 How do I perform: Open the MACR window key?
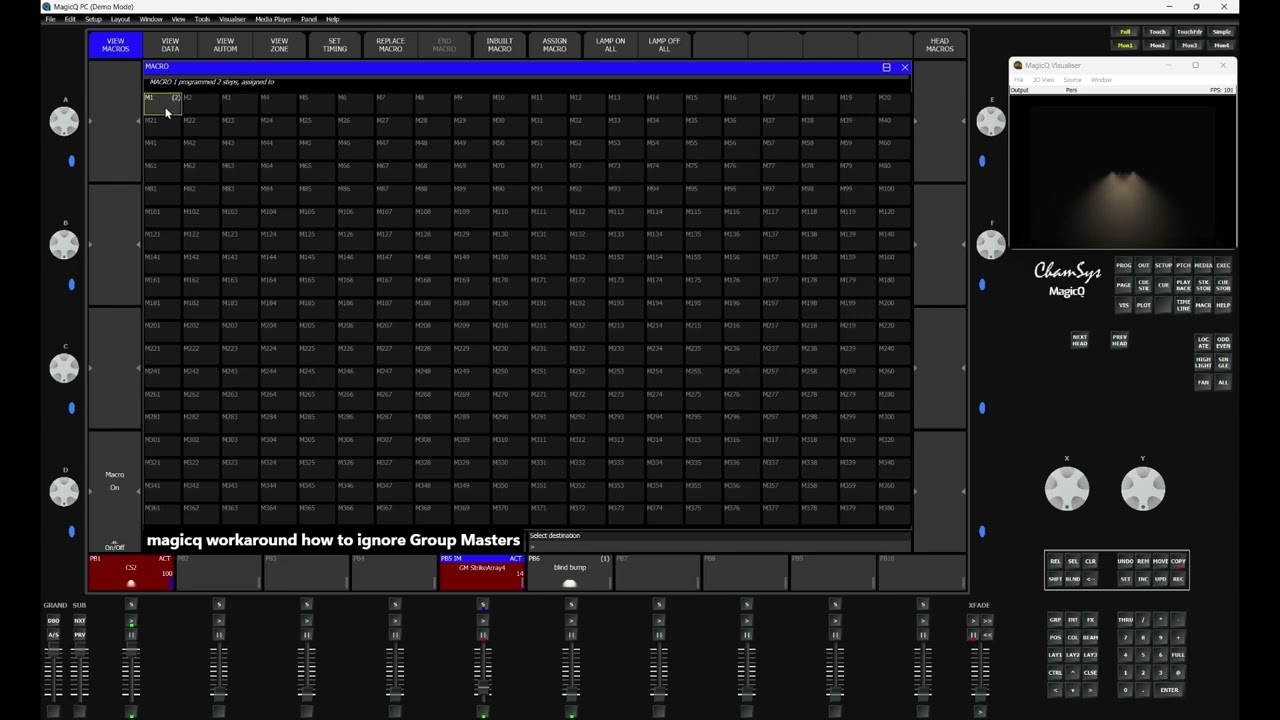(1203, 305)
